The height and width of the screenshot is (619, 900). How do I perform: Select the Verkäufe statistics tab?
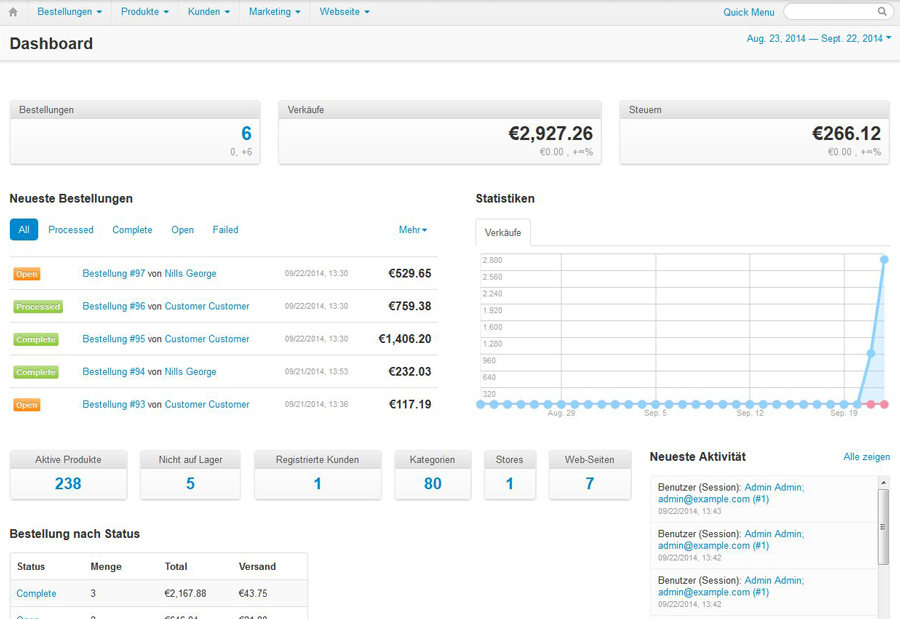pyautogui.click(x=503, y=233)
